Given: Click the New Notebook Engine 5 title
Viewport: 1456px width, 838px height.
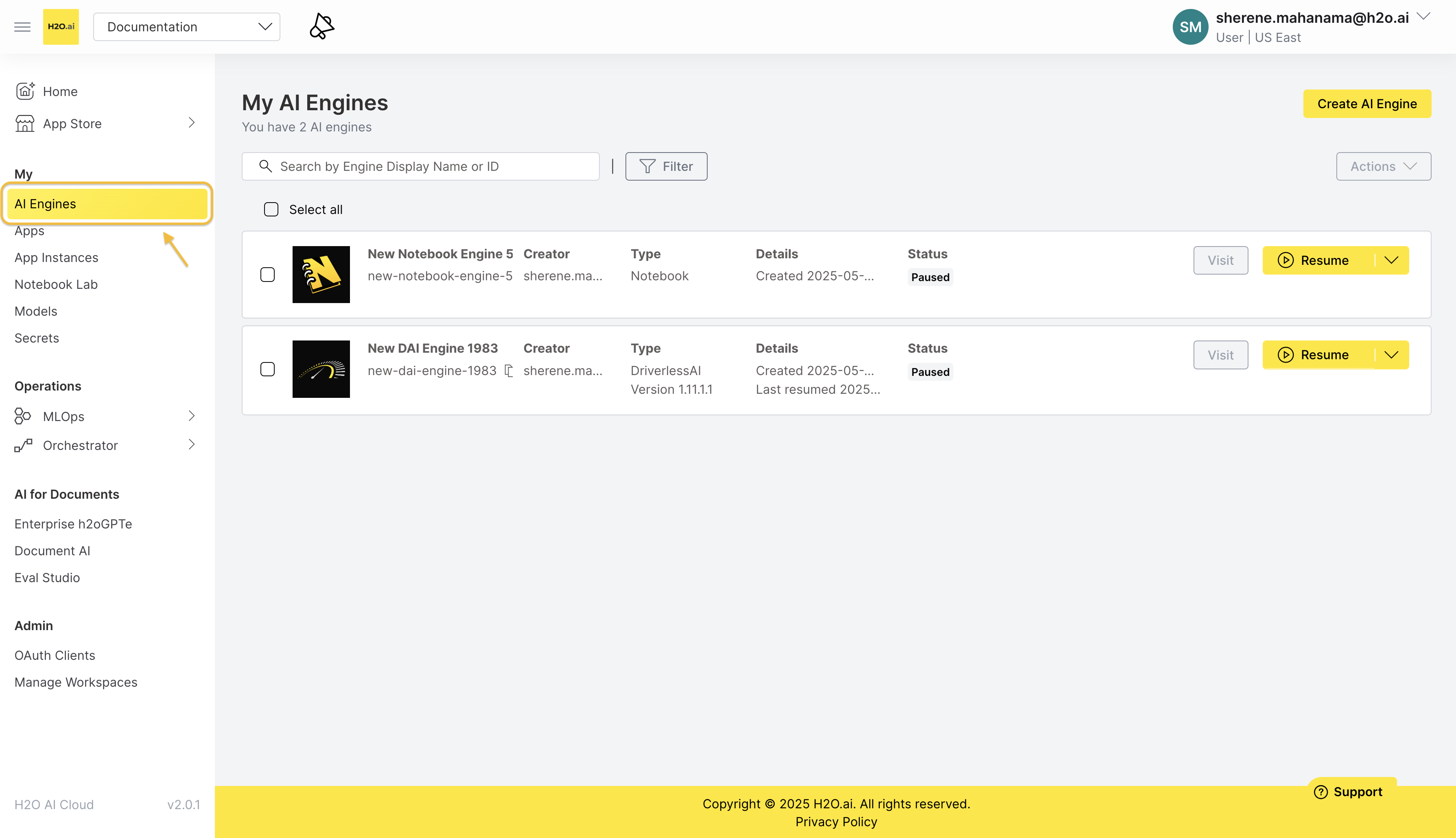Looking at the screenshot, I should click(440, 254).
